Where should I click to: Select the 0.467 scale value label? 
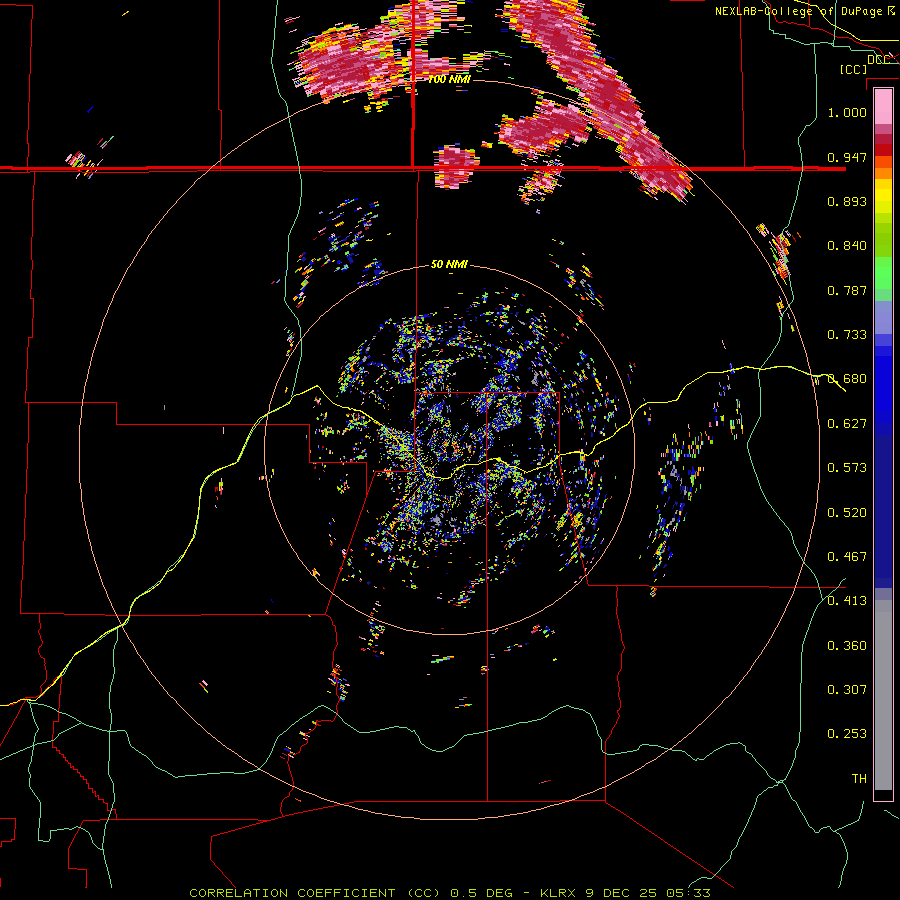pos(847,557)
